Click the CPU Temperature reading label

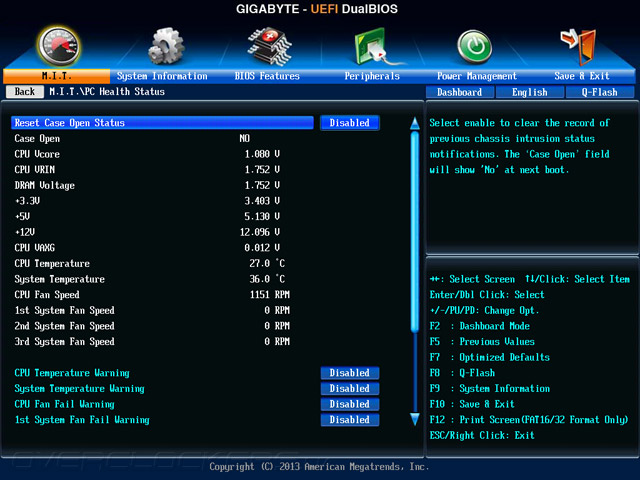tap(52, 264)
